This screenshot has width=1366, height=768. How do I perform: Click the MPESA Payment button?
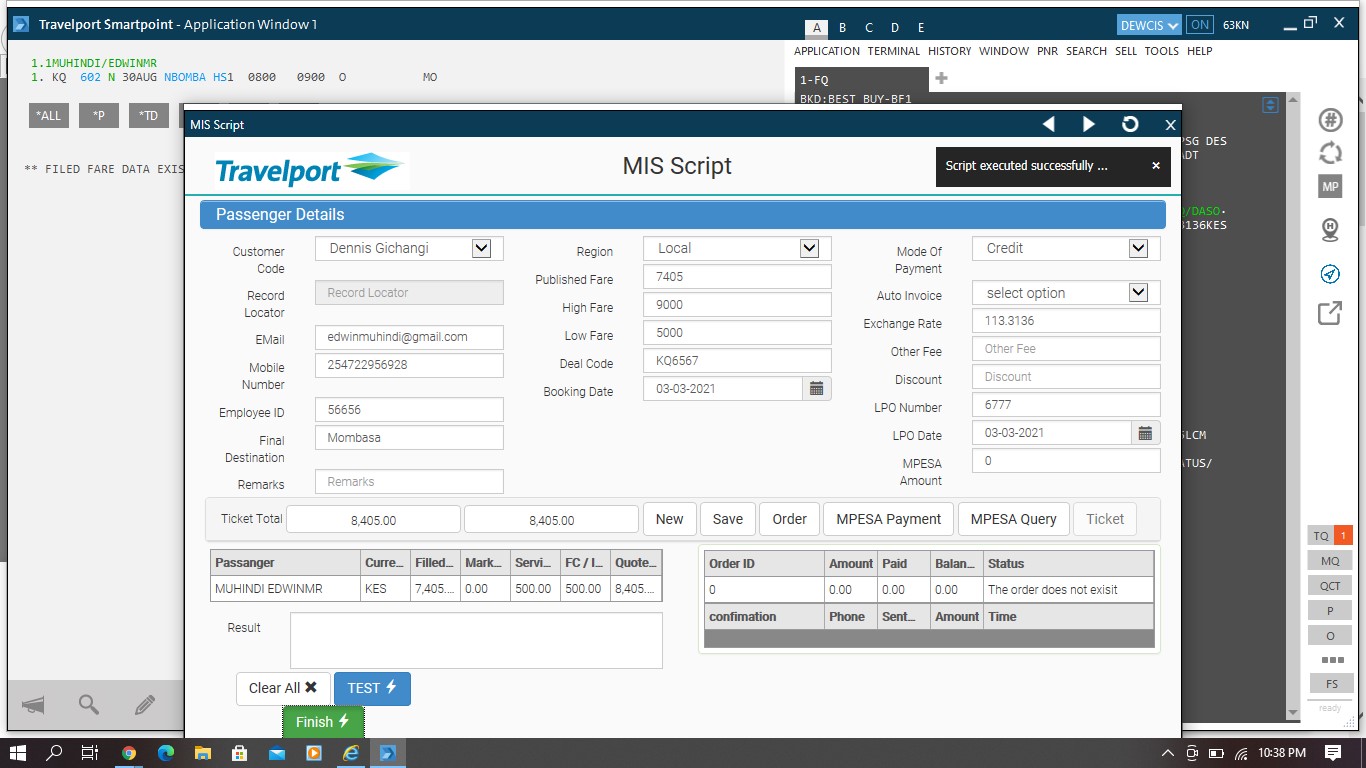(889, 519)
